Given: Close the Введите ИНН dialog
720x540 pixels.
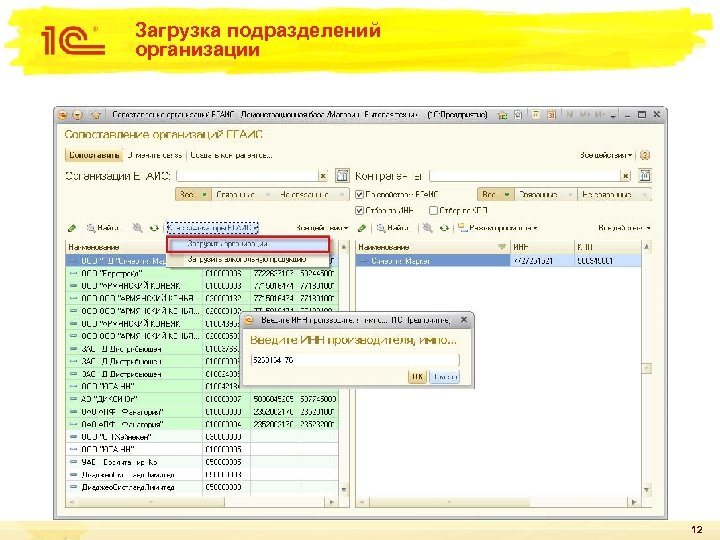Looking at the screenshot, I should tap(464, 320).
